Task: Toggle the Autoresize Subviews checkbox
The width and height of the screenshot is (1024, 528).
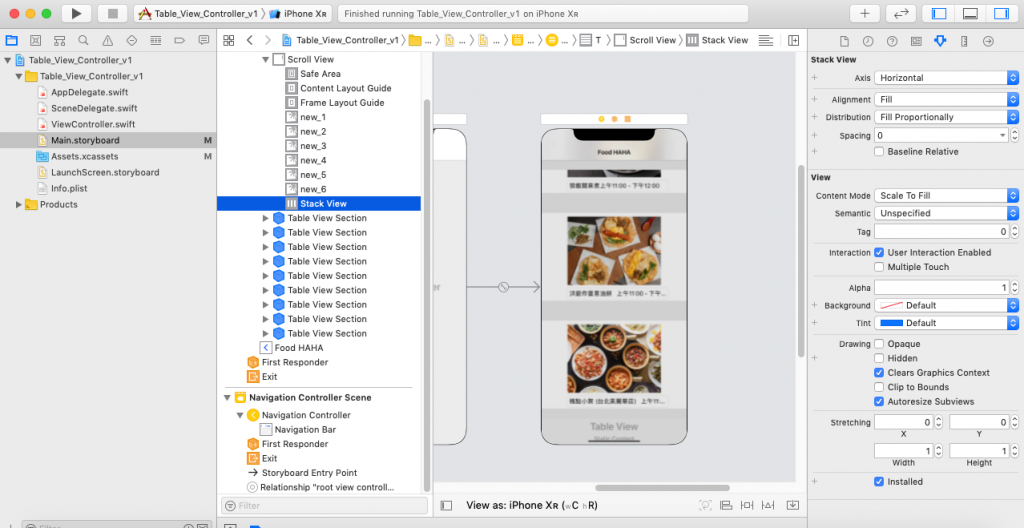Action: tap(879, 401)
